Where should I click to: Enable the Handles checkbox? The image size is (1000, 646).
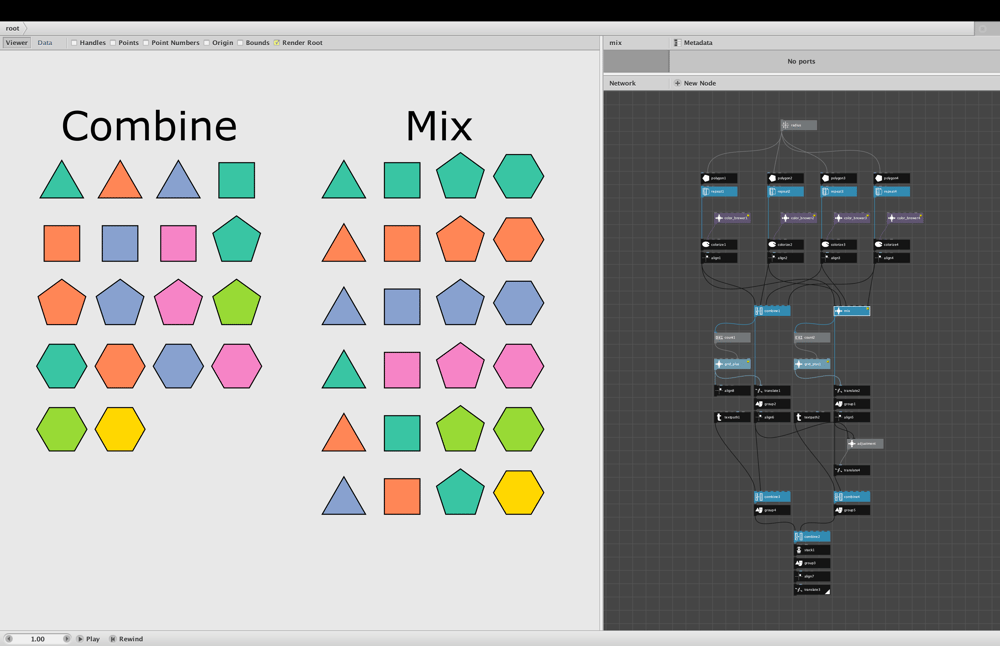(74, 43)
